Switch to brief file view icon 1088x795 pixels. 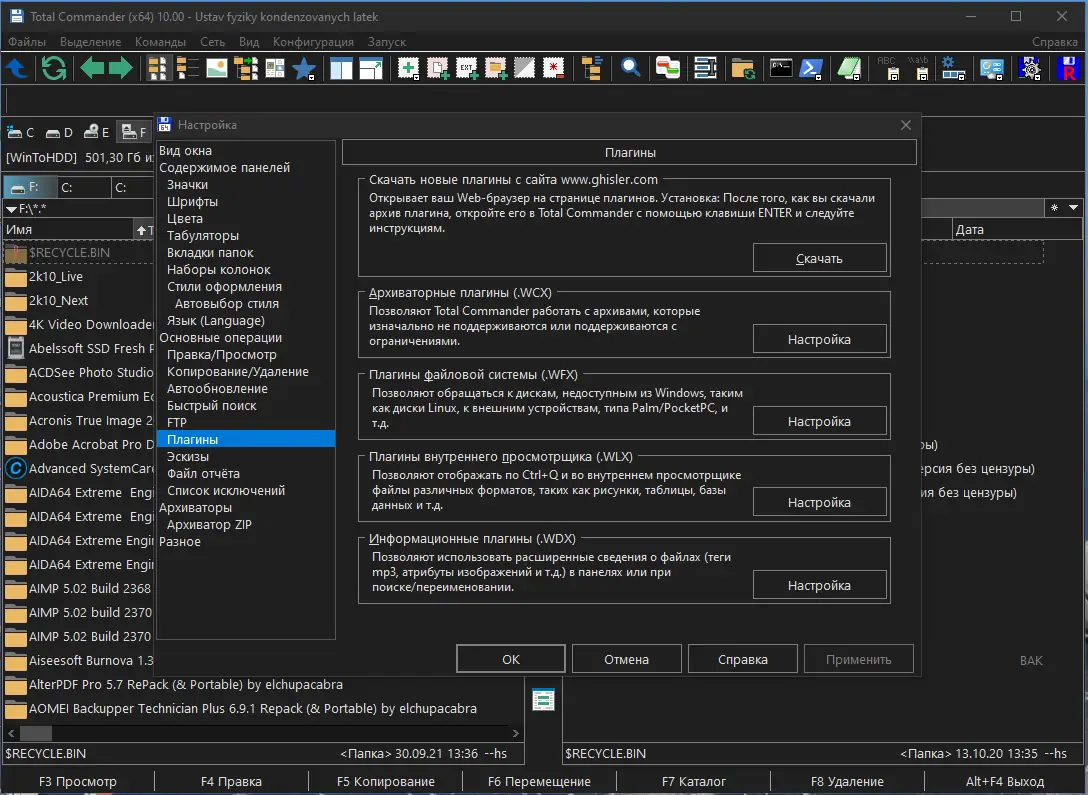(x=158, y=68)
